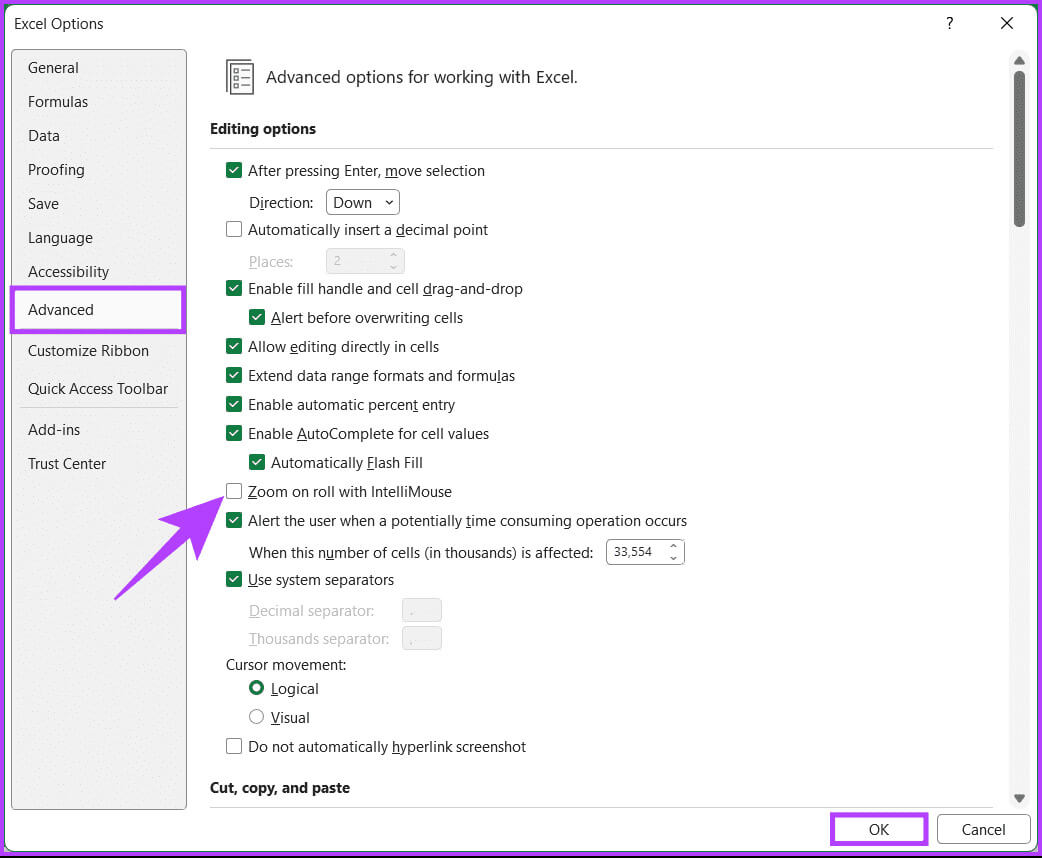The image size is (1042, 858).
Task: Open the Help question mark icon
Action: [949, 23]
